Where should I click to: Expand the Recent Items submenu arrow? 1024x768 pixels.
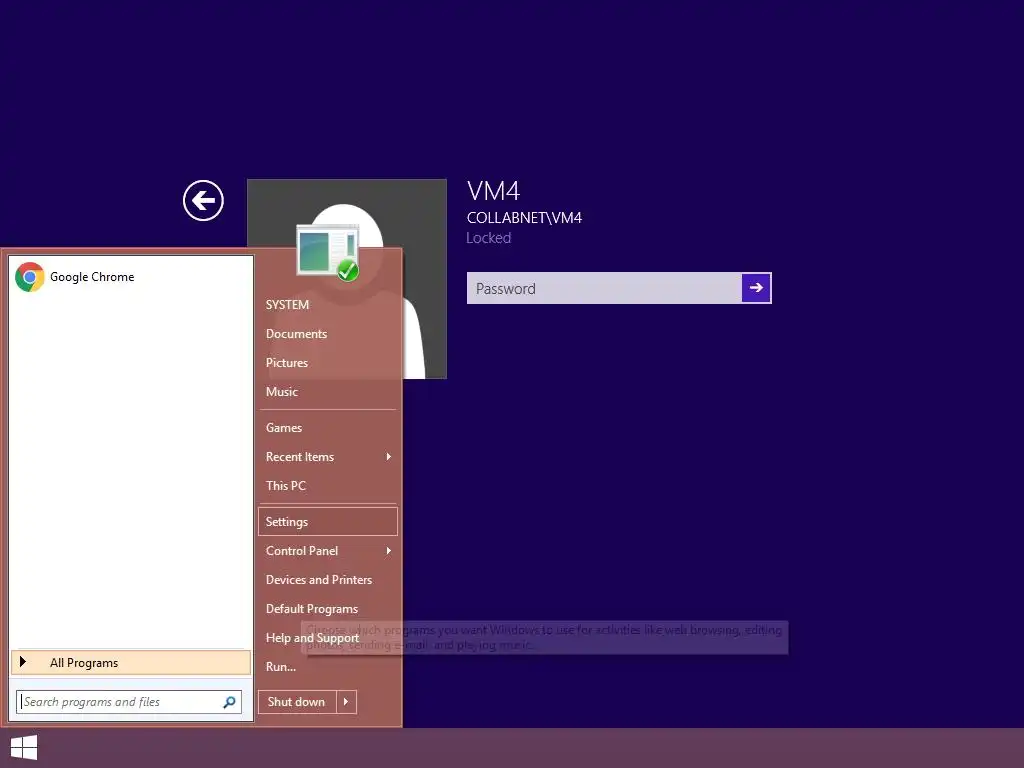389,456
